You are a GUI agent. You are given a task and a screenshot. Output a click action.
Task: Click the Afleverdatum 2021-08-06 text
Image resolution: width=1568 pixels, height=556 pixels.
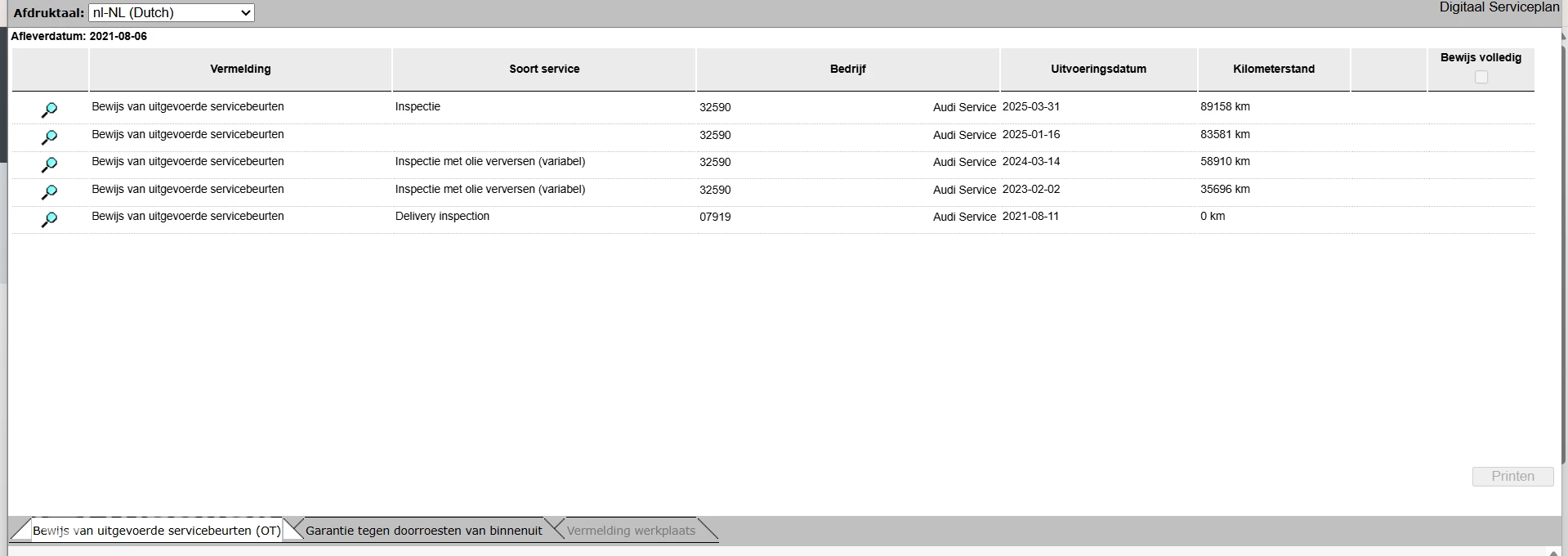pyautogui.click(x=78, y=36)
